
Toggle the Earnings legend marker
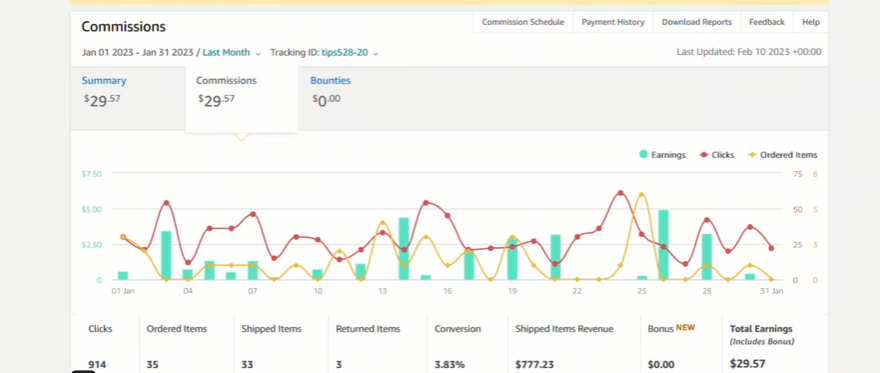pos(643,155)
